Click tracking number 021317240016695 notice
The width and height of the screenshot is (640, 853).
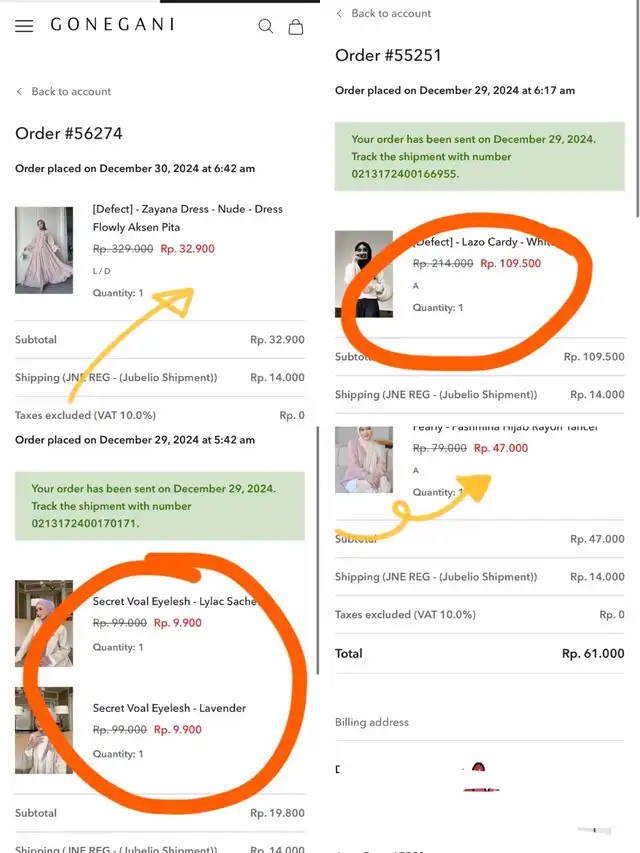click(x=479, y=156)
